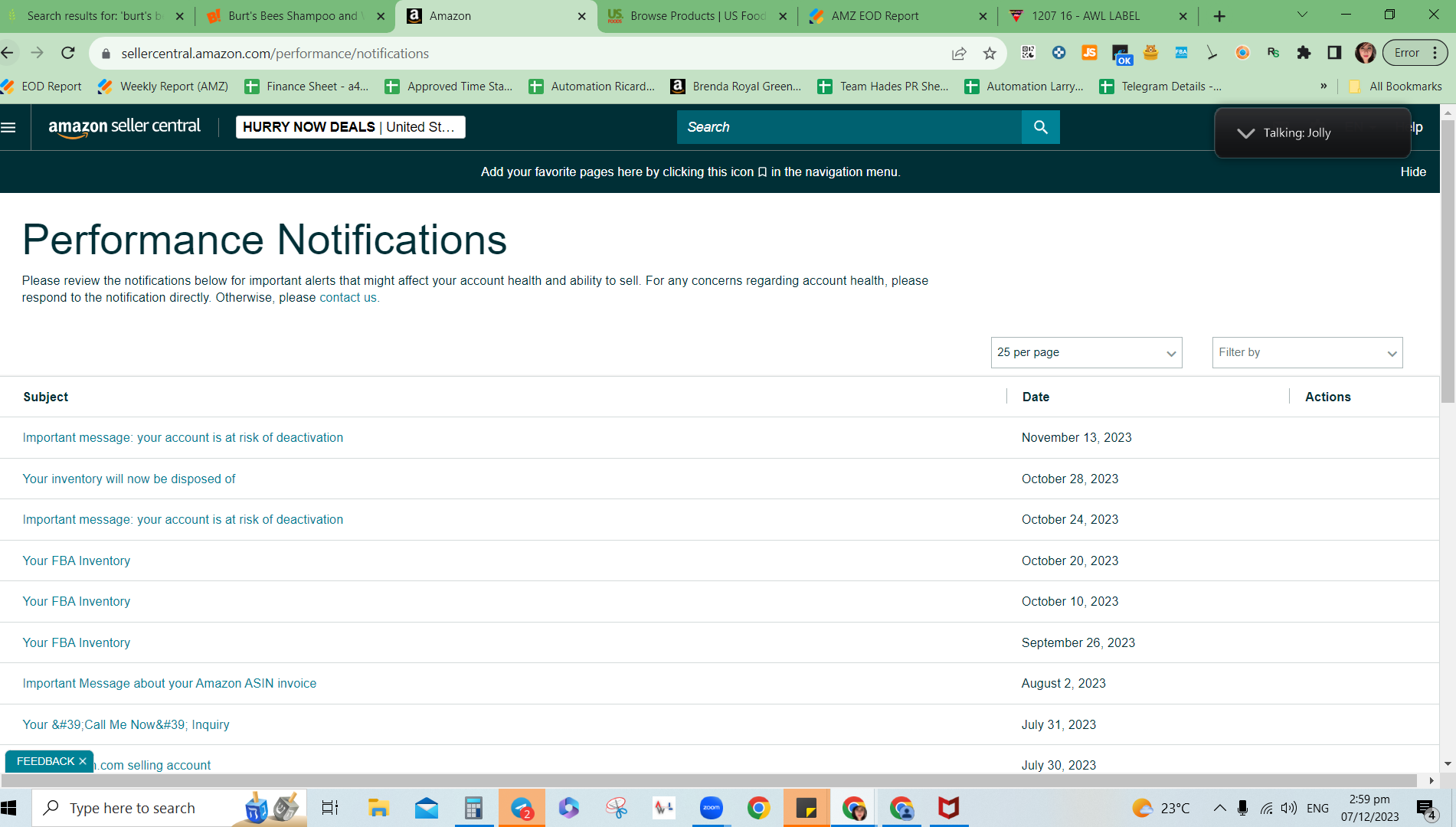Open the QR code extension
The height and width of the screenshot is (827, 1456).
click(x=1028, y=52)
